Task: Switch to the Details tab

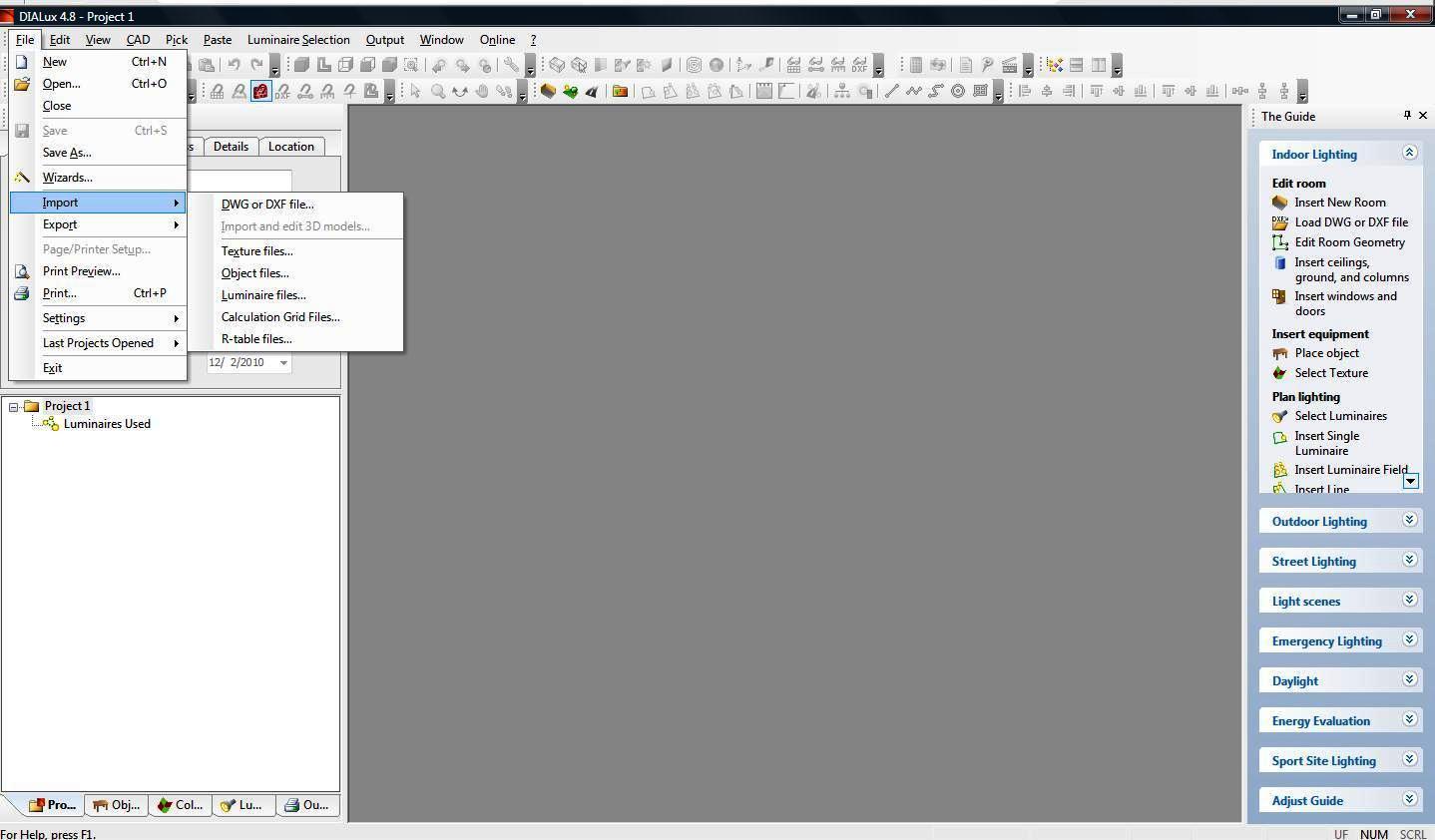Action: (231, 147)
